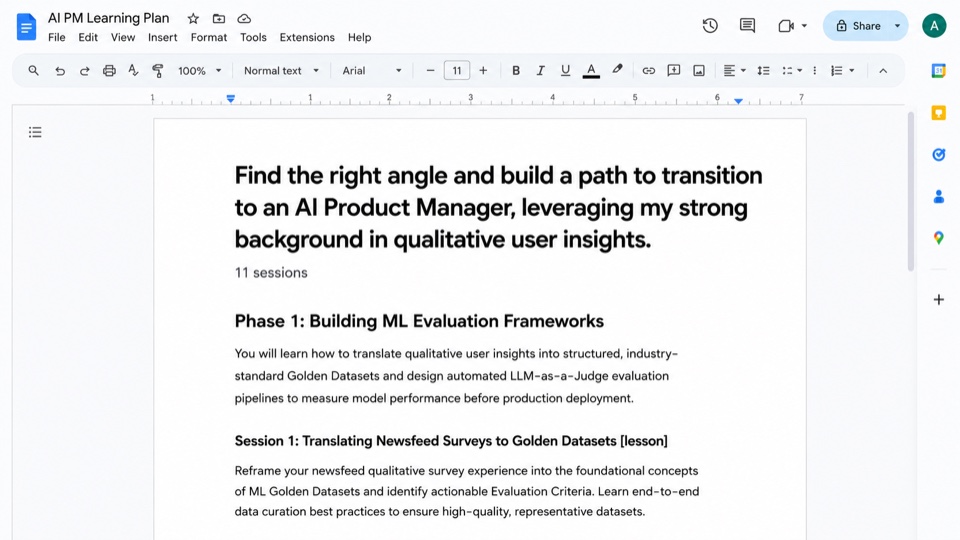Toggle italic formatting
960x540 pixels.
(x=540, y=70)
